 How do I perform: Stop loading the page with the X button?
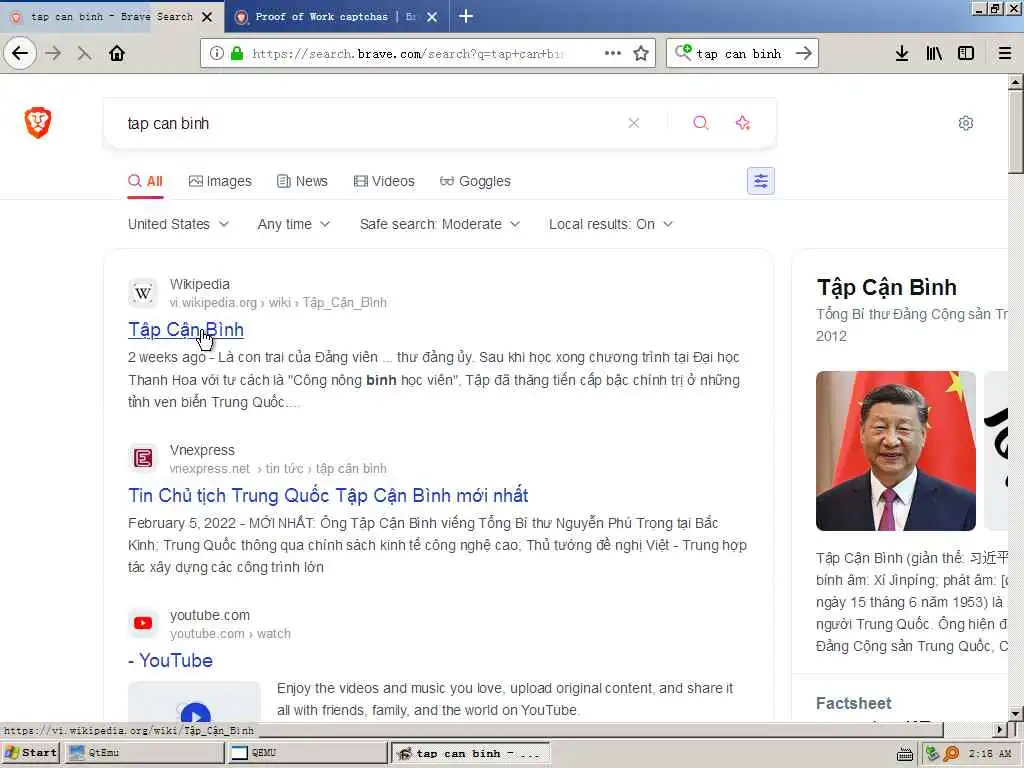[84, 53]
